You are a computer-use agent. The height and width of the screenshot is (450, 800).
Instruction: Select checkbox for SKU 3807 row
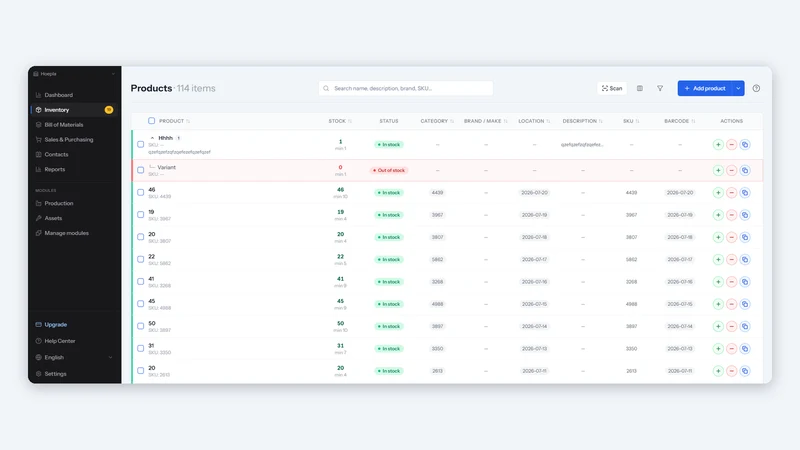pyautogui.click(x=140, y=237)
